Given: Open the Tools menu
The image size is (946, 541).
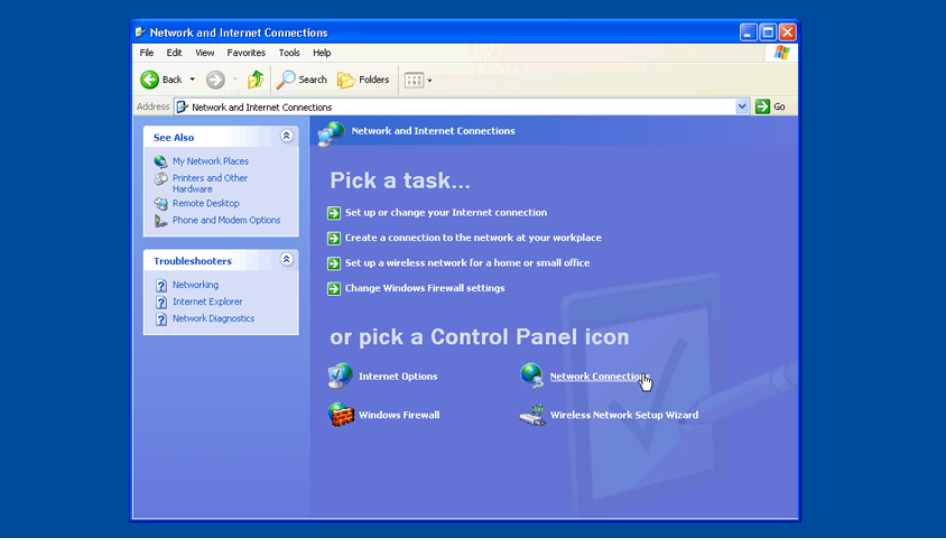Looking at the screenshot, I should pos(289,52).
